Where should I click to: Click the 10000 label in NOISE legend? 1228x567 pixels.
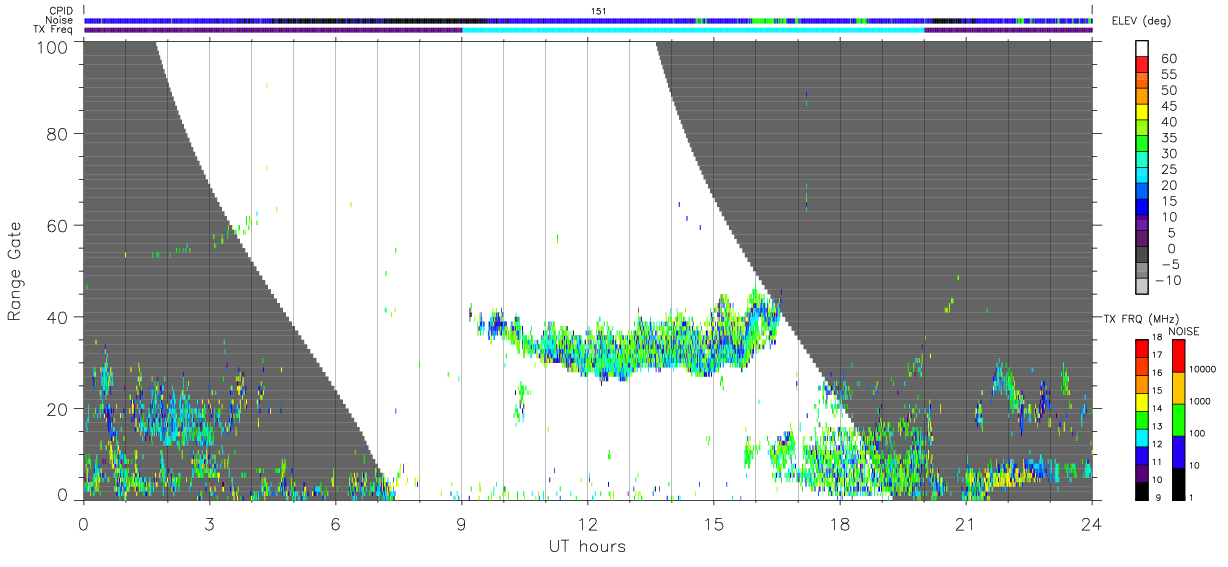[1204, 369]
